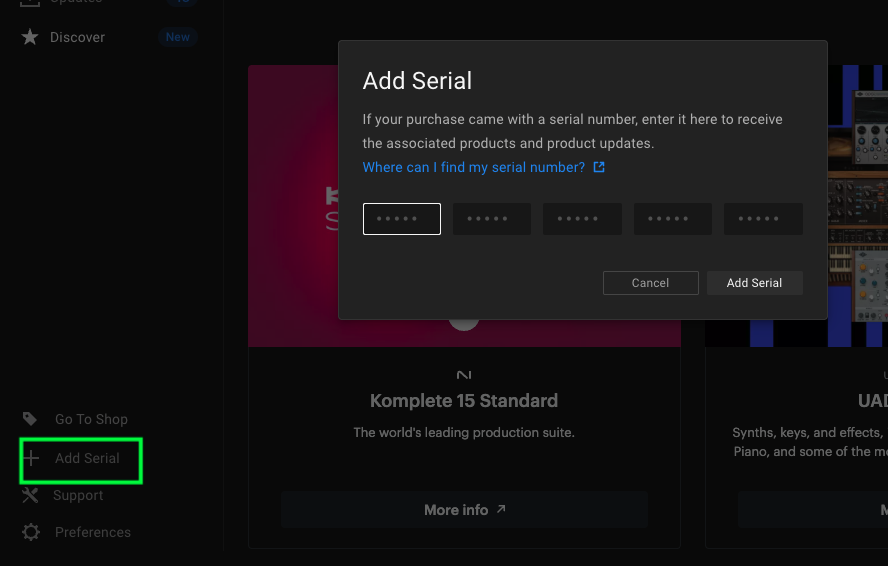Click the external-link icon after serial number help
The height and width of the screenshot is (566, 888).
point(599,167)
